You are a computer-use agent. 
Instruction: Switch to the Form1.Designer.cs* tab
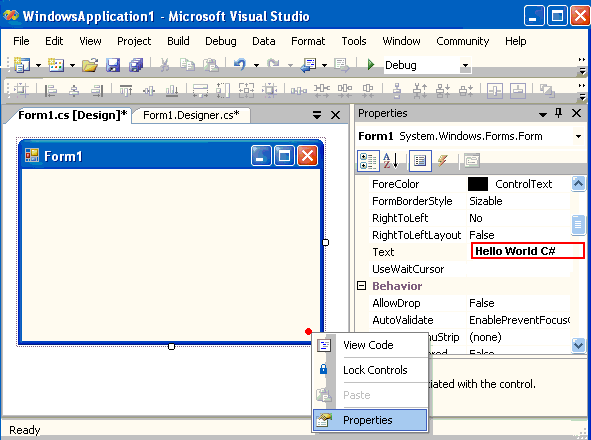pos(191,115)
